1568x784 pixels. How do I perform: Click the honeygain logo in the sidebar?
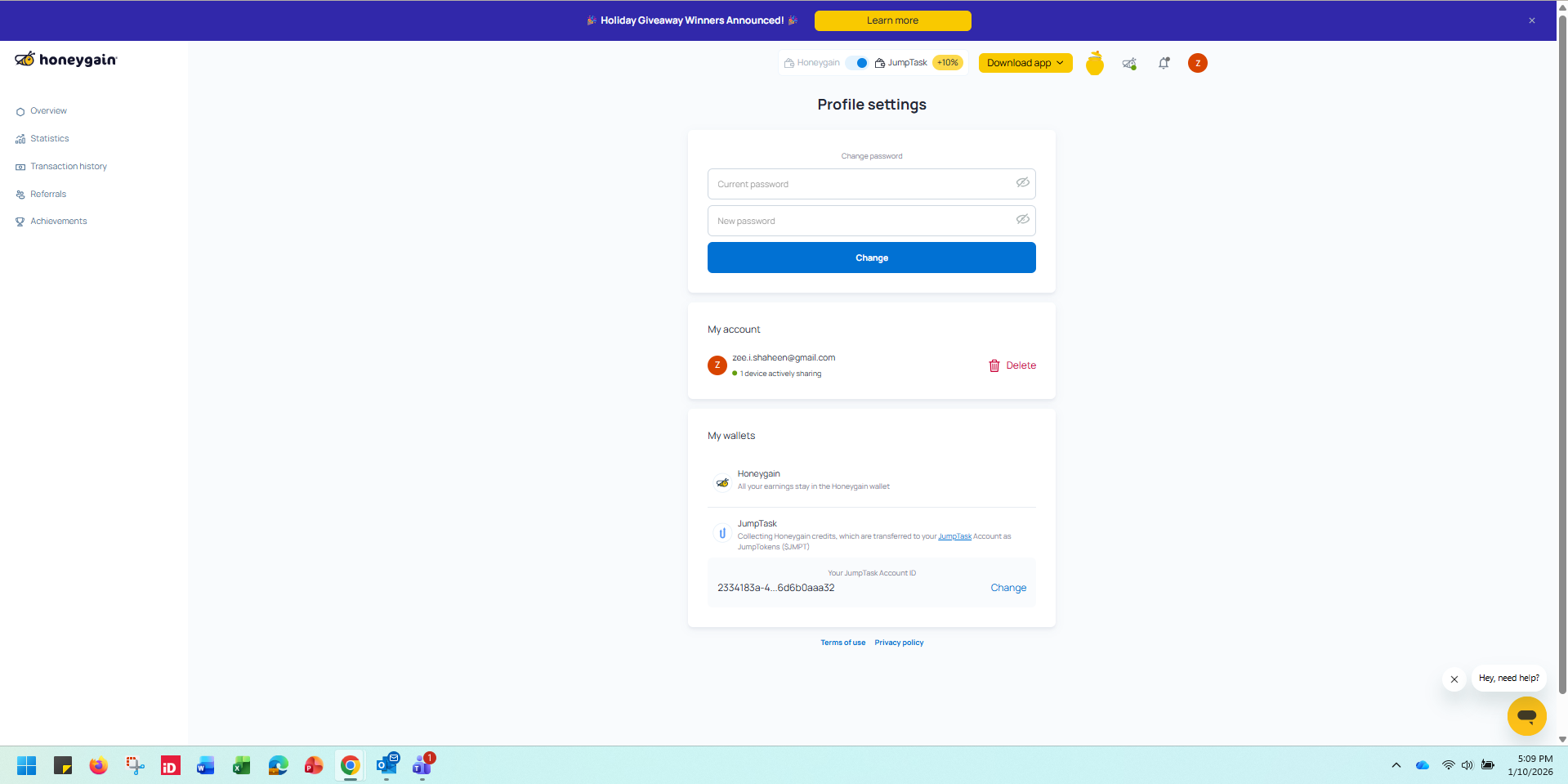[66, 60]
